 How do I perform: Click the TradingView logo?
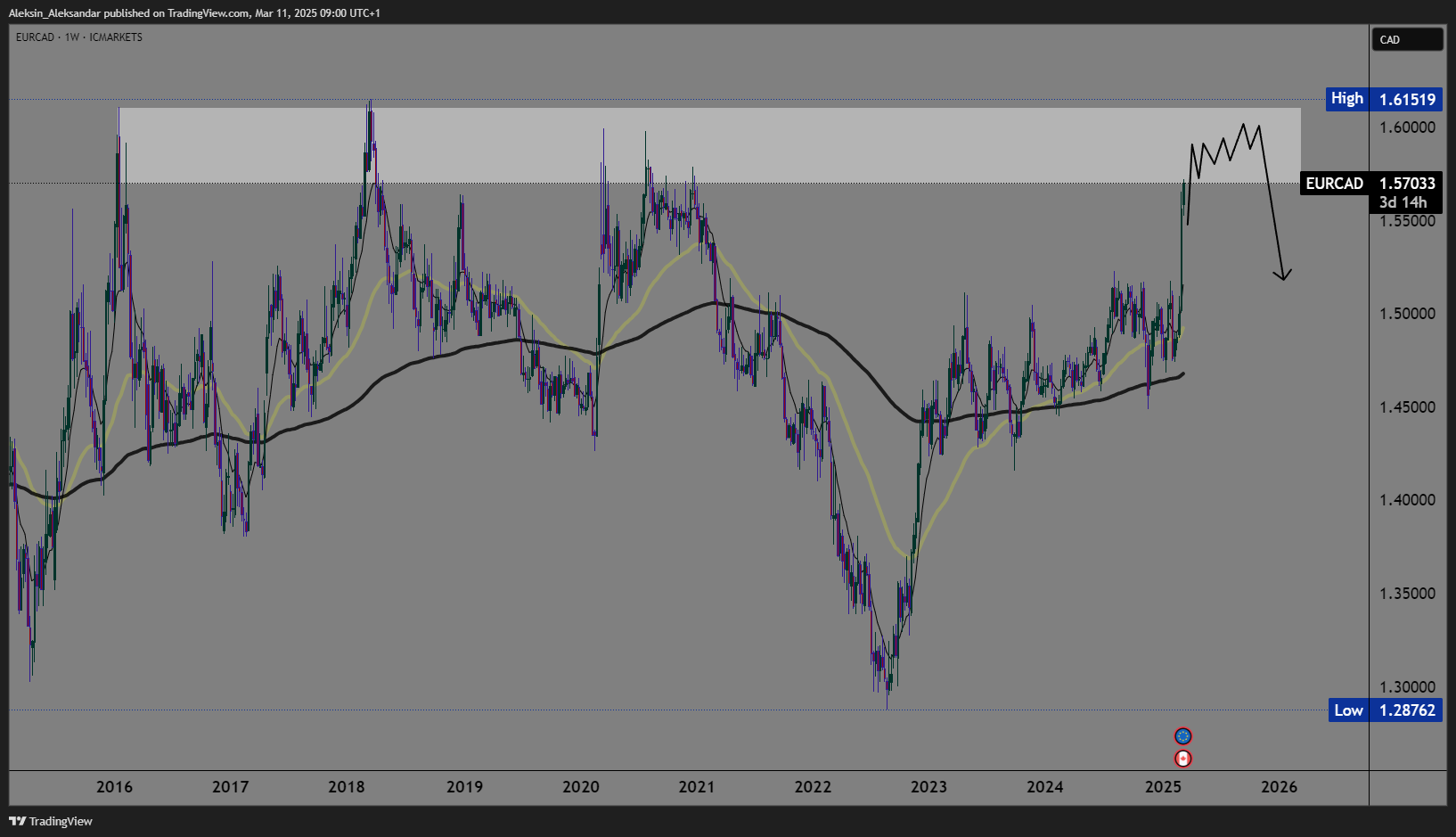click(x=51, y=821)
